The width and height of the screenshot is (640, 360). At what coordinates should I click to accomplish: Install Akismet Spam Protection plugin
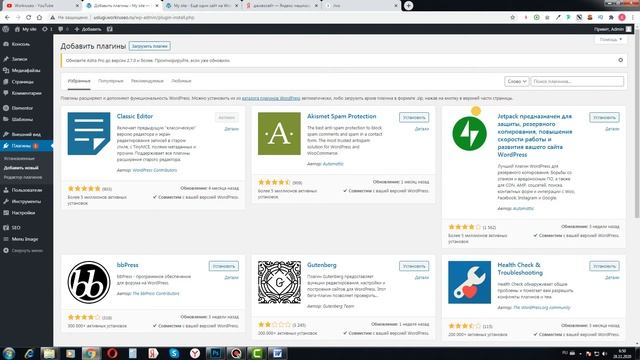(414, 118)
